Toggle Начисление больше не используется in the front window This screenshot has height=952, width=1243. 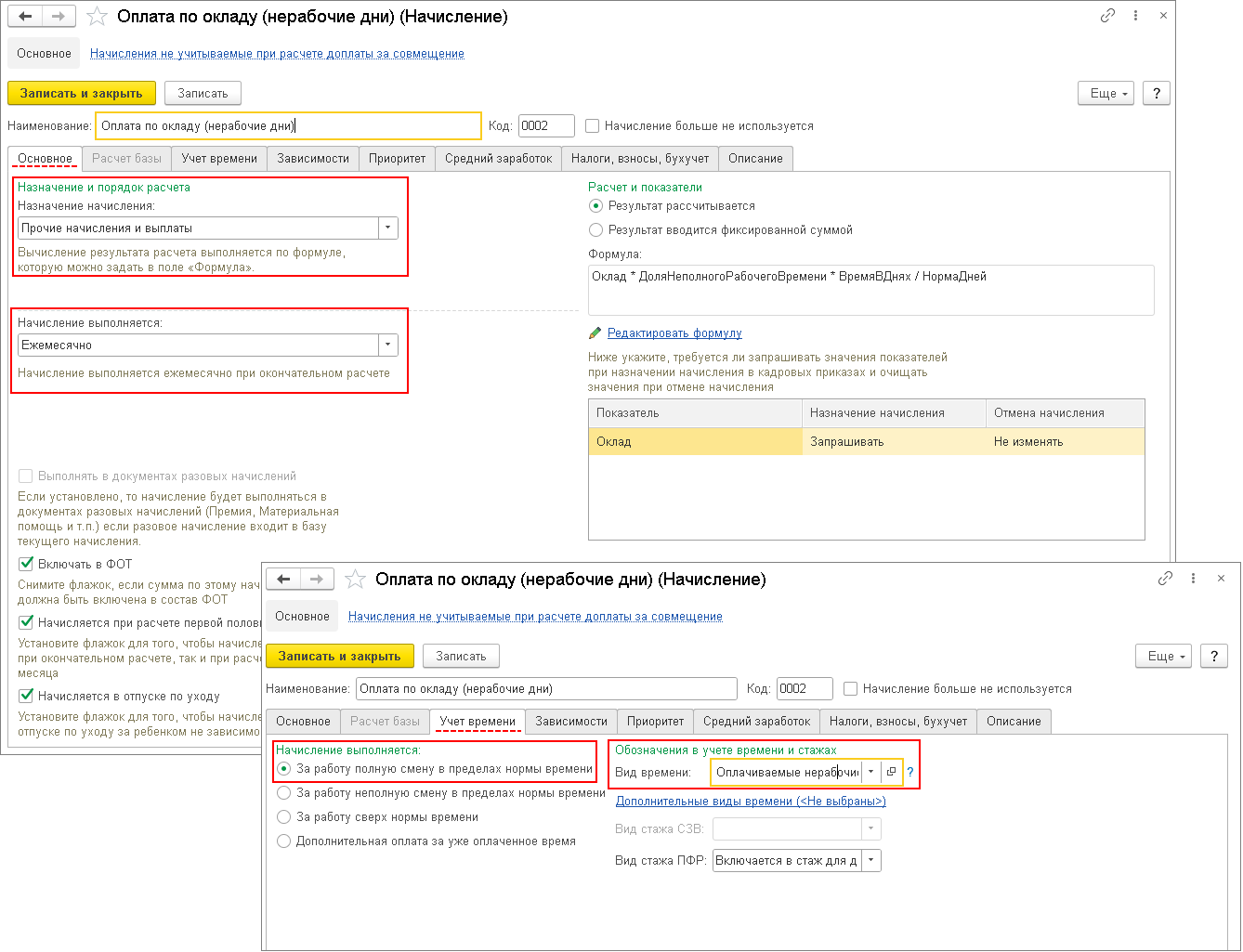click(850, 689)
